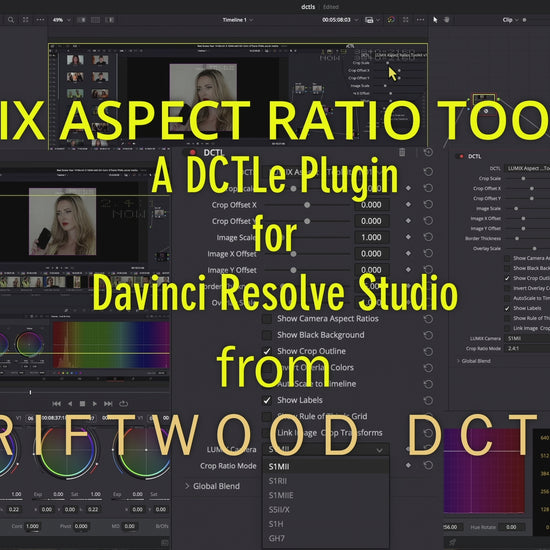Reset Crop Offset Y using its reset arrow

[x=428, y=221]
